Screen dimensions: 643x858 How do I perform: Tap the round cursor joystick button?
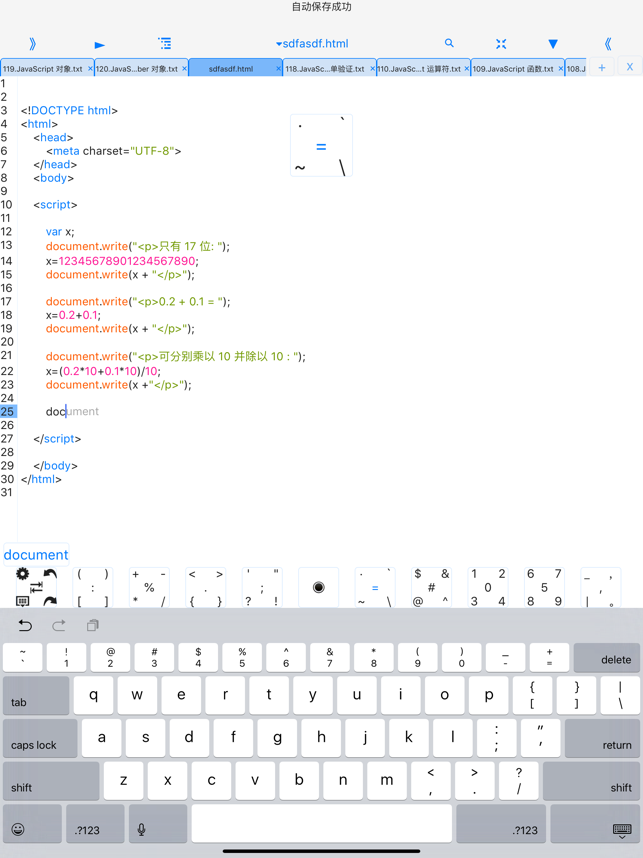(x=318, y=587)
